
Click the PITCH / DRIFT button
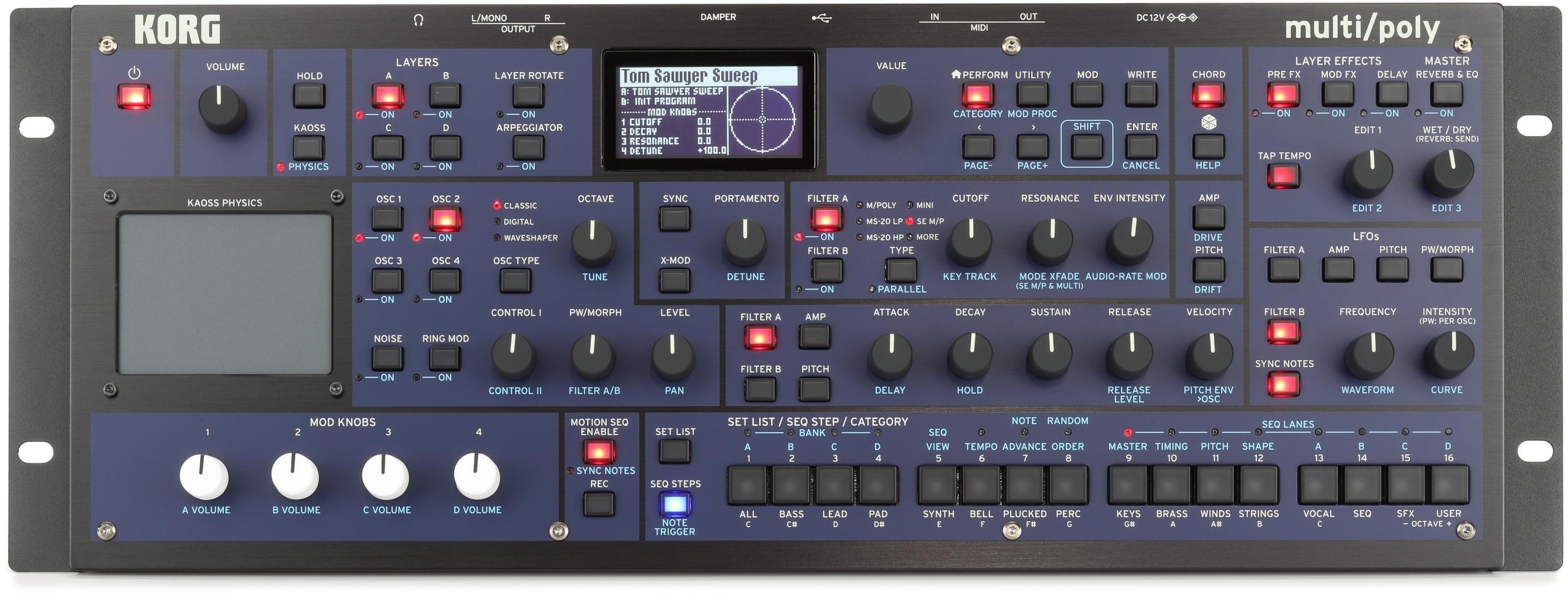(1209, 270)
